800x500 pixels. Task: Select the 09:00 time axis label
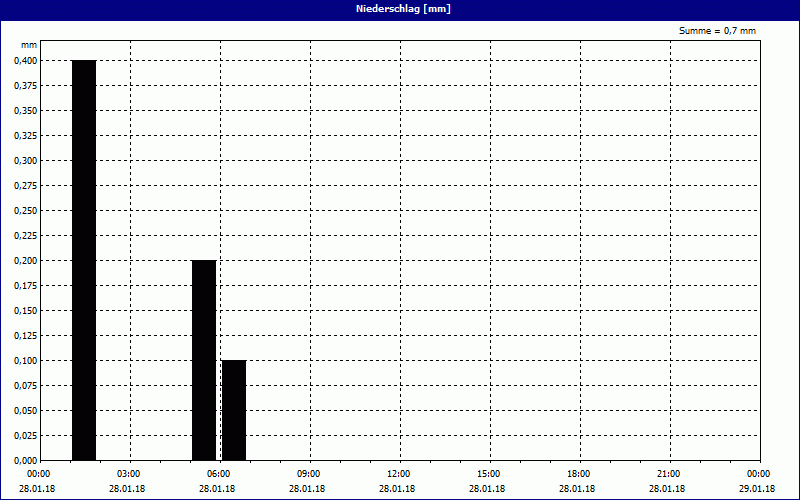tap(308, 474)
